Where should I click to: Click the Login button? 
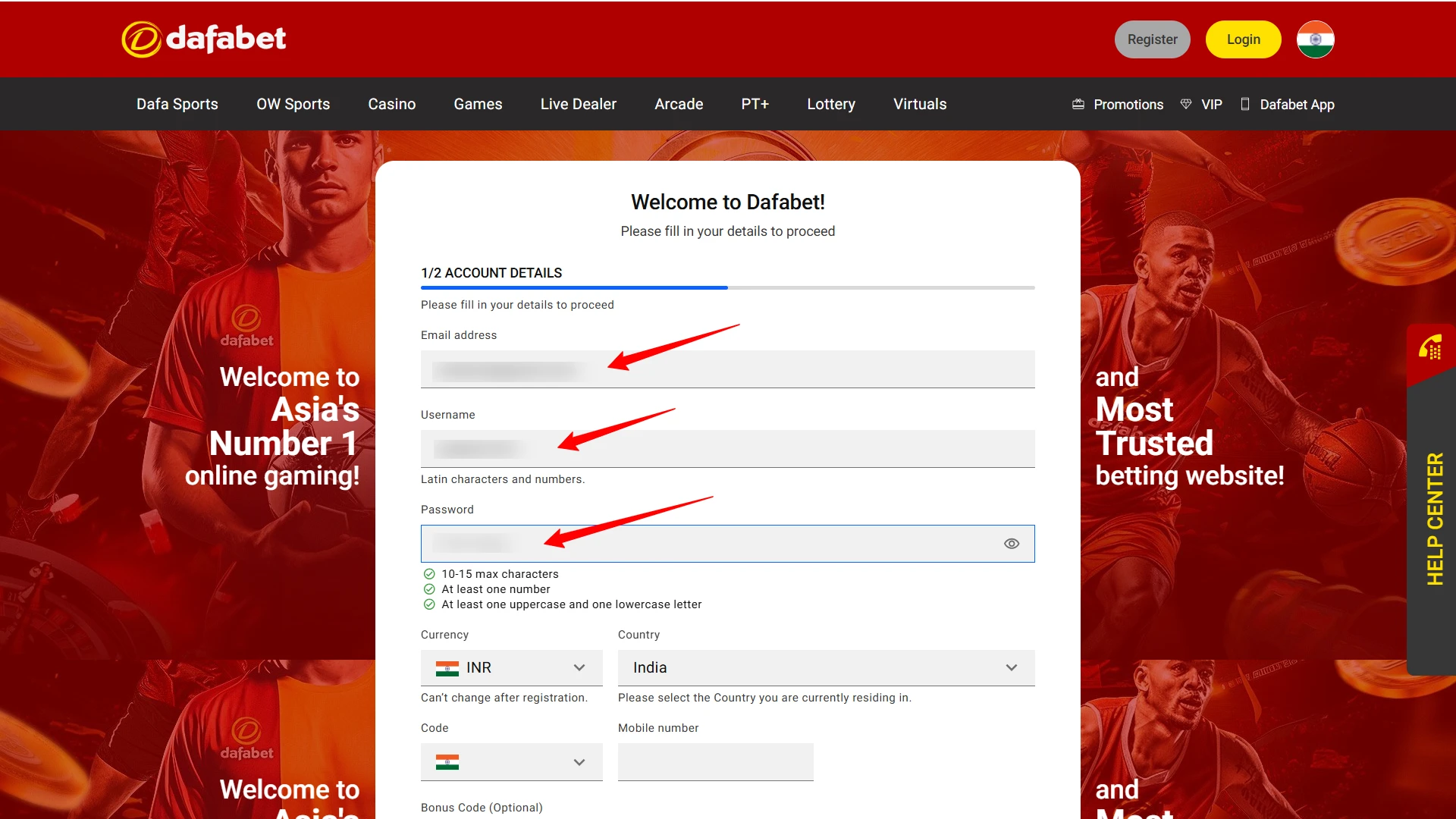[x=1243, y=39]
